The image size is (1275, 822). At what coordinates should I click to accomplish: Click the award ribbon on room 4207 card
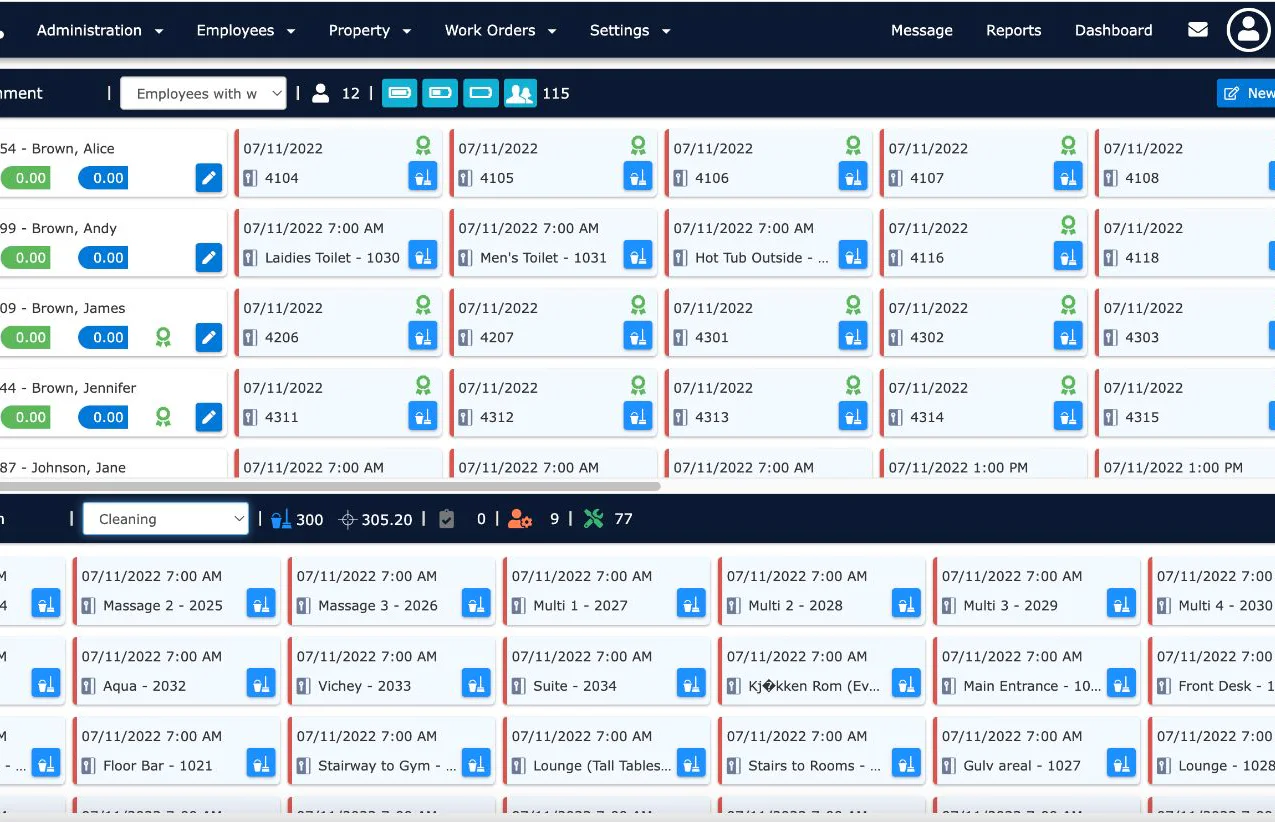coord(638,305)
